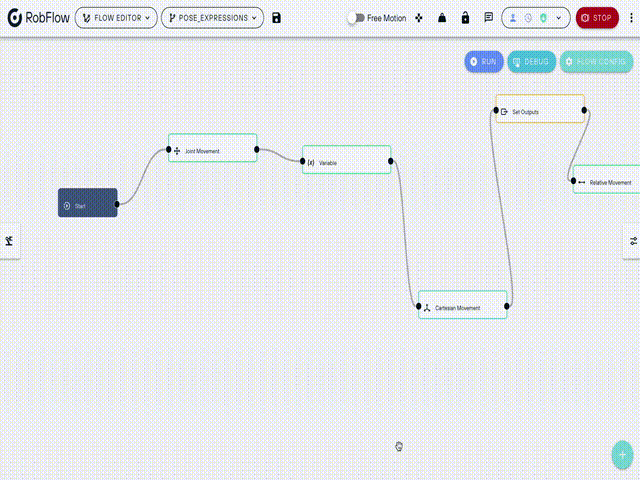Click the Cartesian Movement axes icon
This screenshot has width=640, height=480.
pyautogui.click(x=427, y=308)
